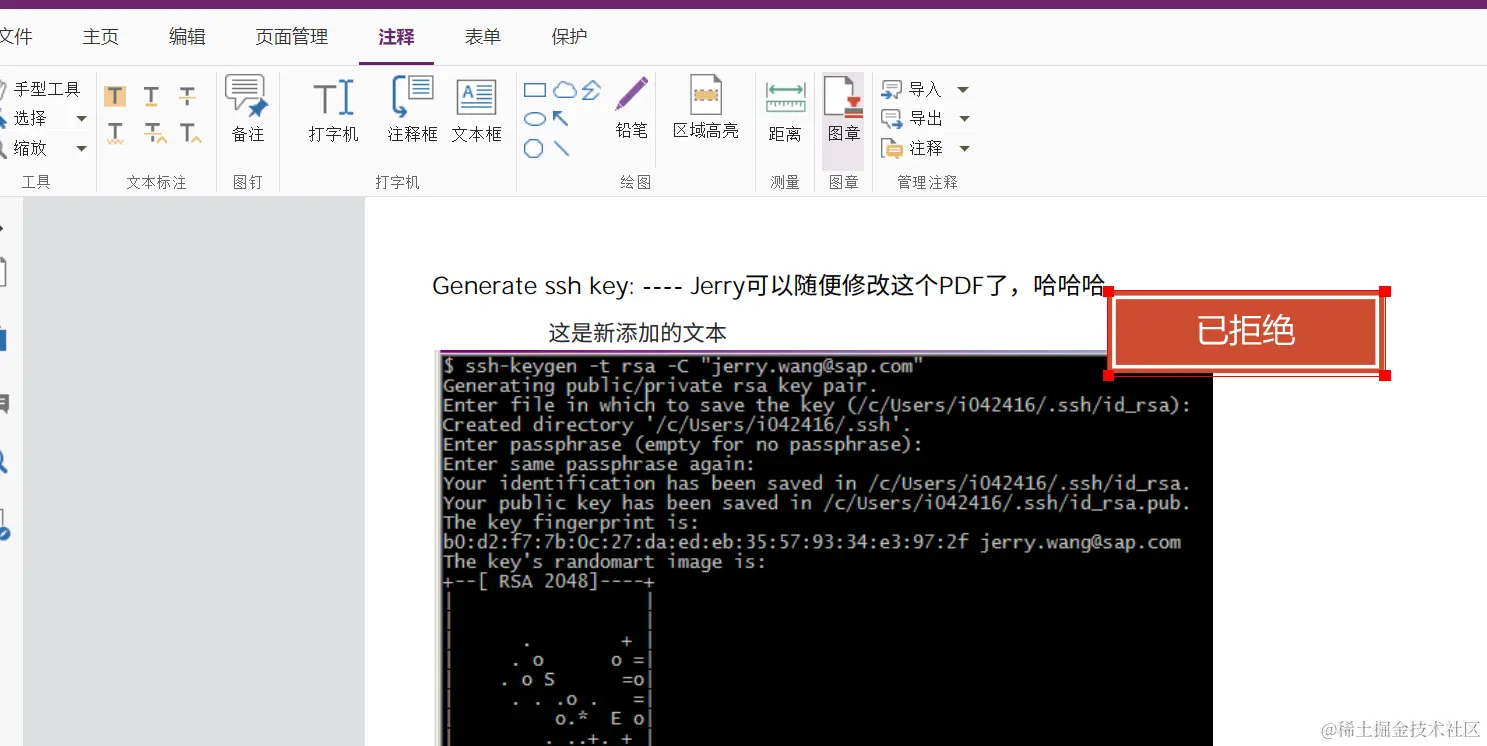Select the Polygon drawing shape
The image size is (1487, 746).
click(534, 149)
